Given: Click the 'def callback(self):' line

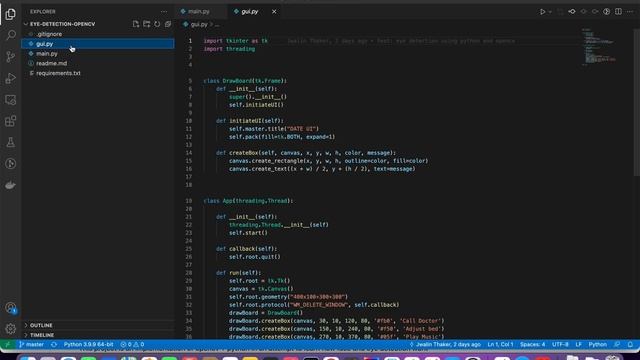Looking at the screenshot, I should (247, 249).
